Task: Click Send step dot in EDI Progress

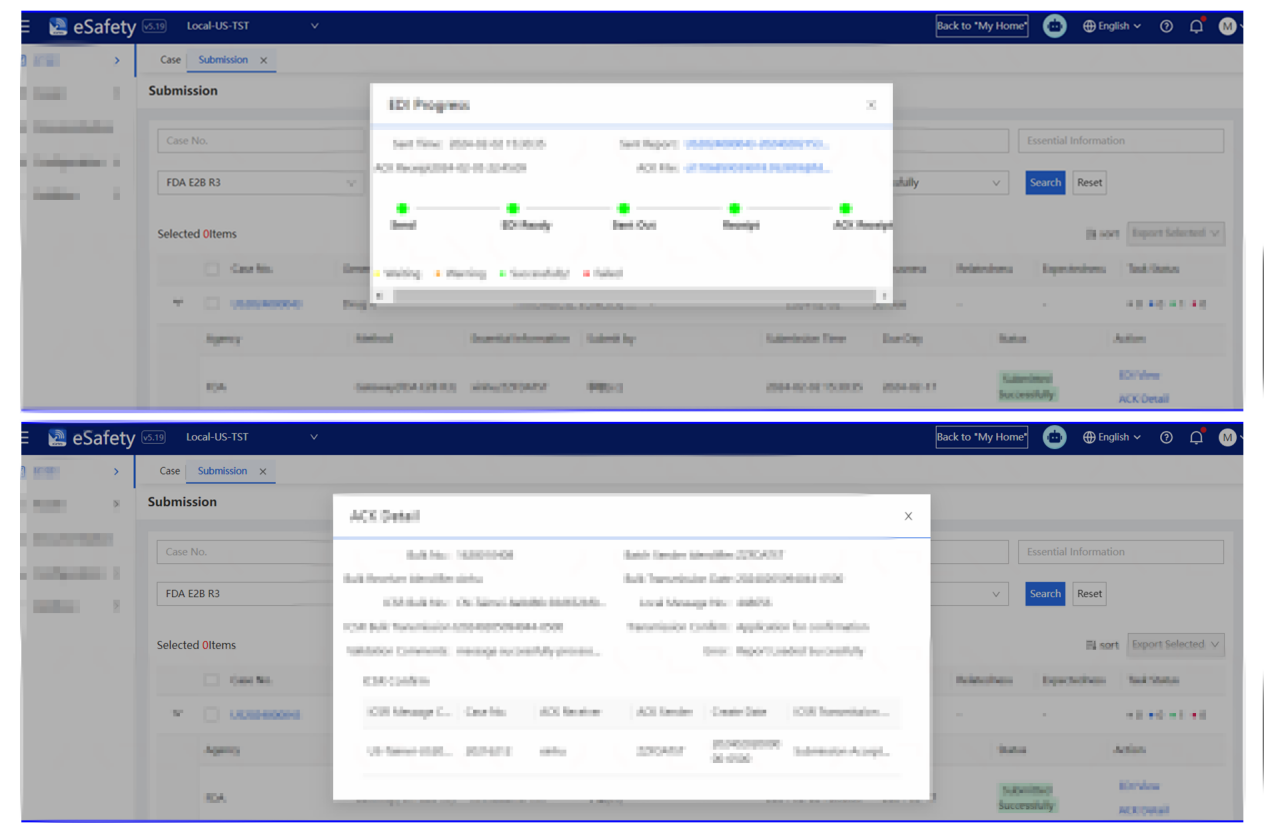Action: pyautogui.click(x=403, y=208)
